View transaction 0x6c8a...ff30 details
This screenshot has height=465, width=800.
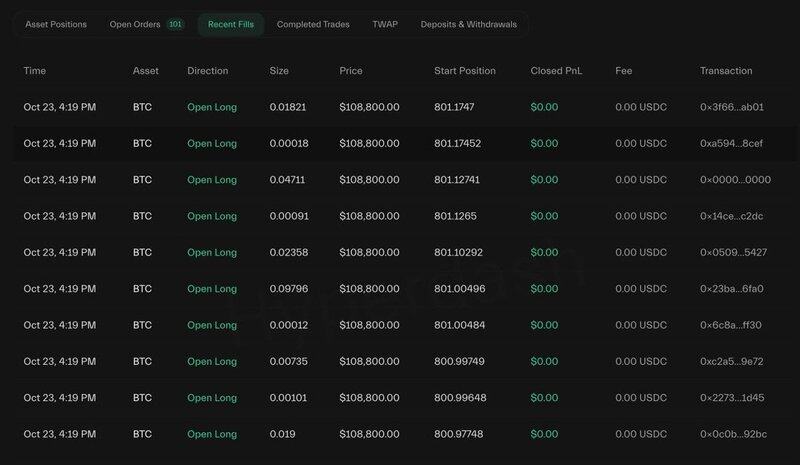click(x=732, y=325)
